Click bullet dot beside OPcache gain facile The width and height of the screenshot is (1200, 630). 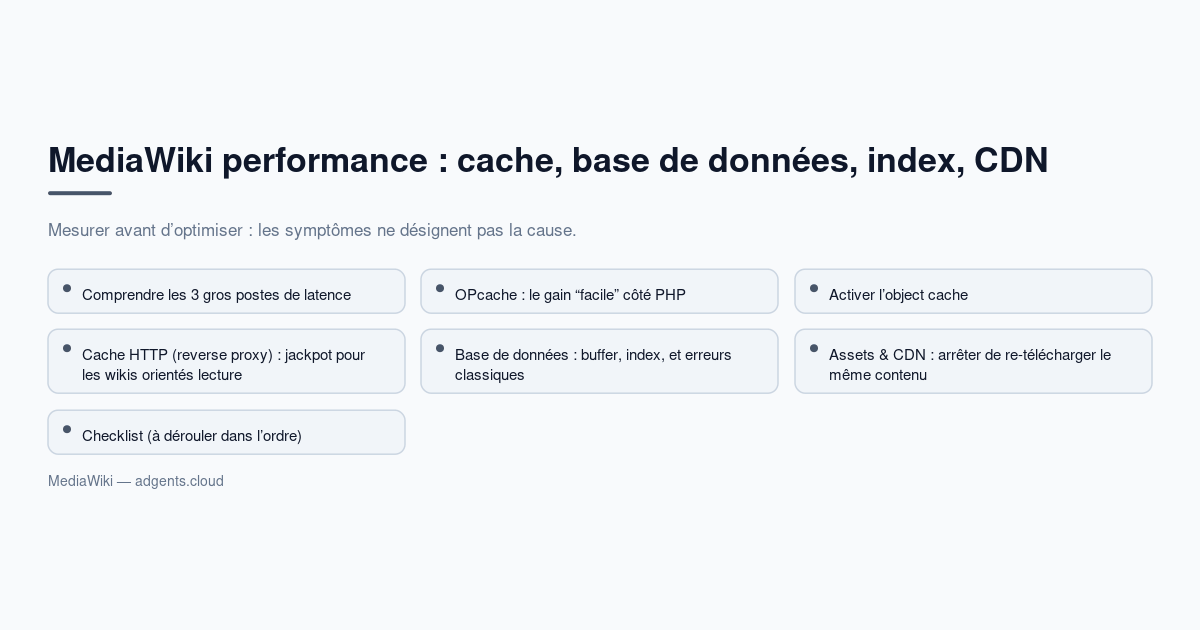[440, 288]
